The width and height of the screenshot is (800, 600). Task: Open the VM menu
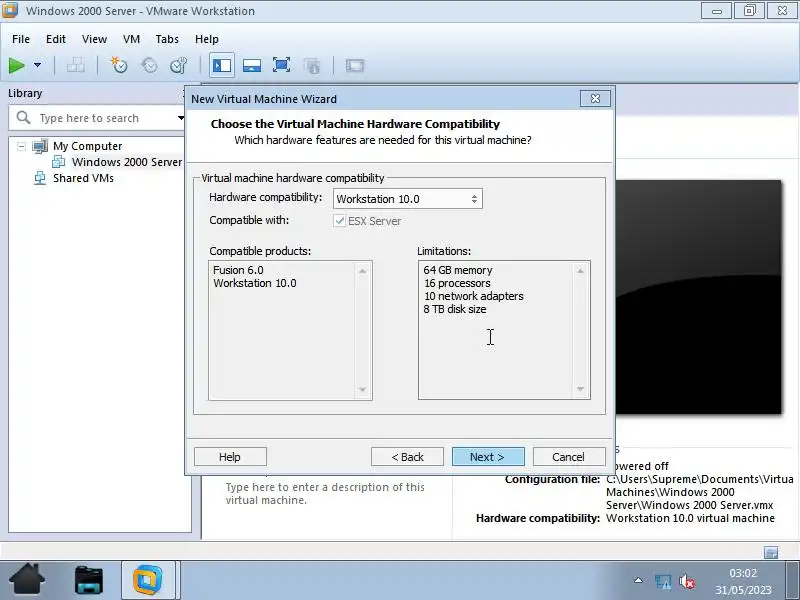[131, 39]
